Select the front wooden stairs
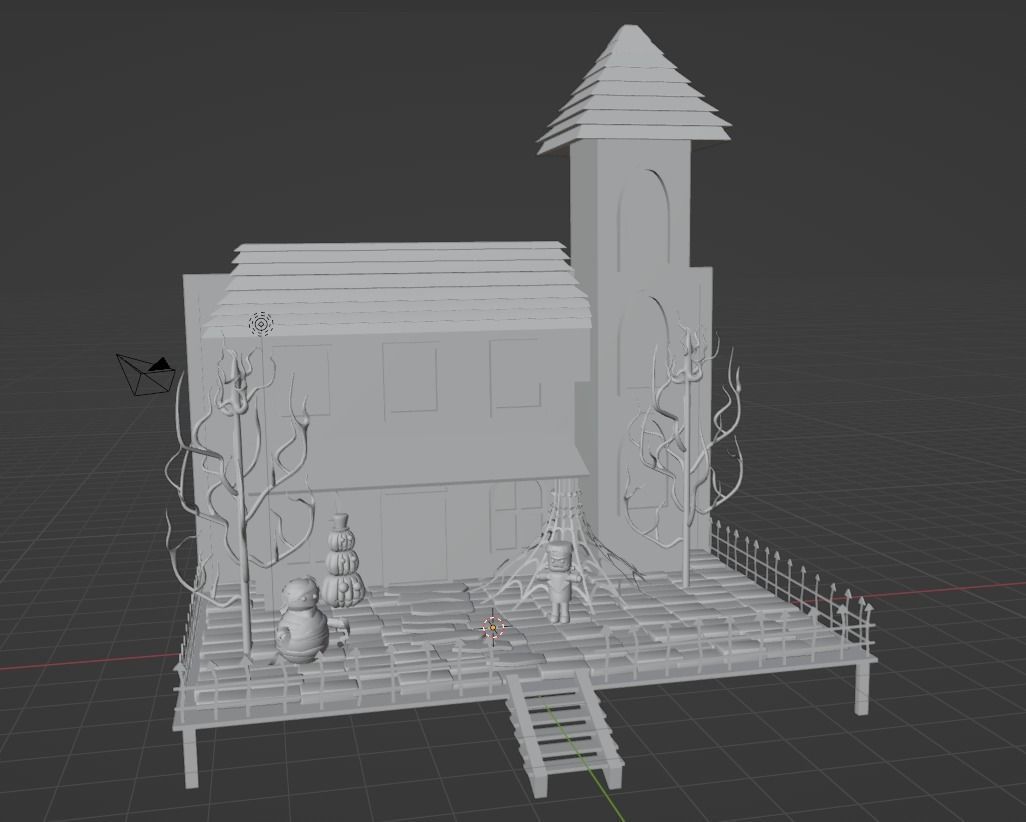The image size is (1026, 822). pos(564,732)
